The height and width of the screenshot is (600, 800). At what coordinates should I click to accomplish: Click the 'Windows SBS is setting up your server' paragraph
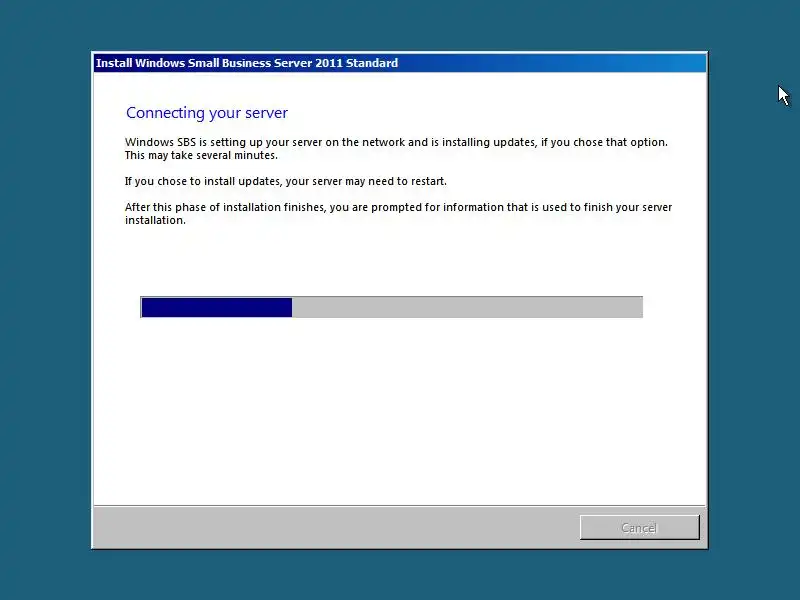396,148
